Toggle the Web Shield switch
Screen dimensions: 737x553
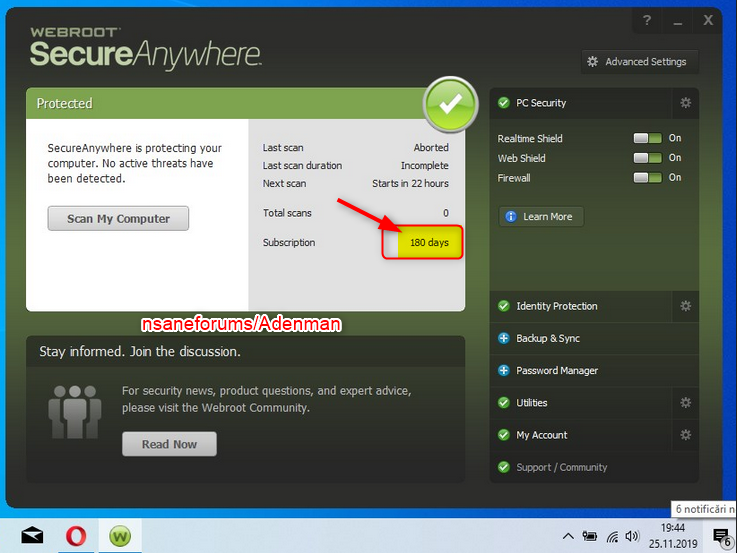coord(647,158)
